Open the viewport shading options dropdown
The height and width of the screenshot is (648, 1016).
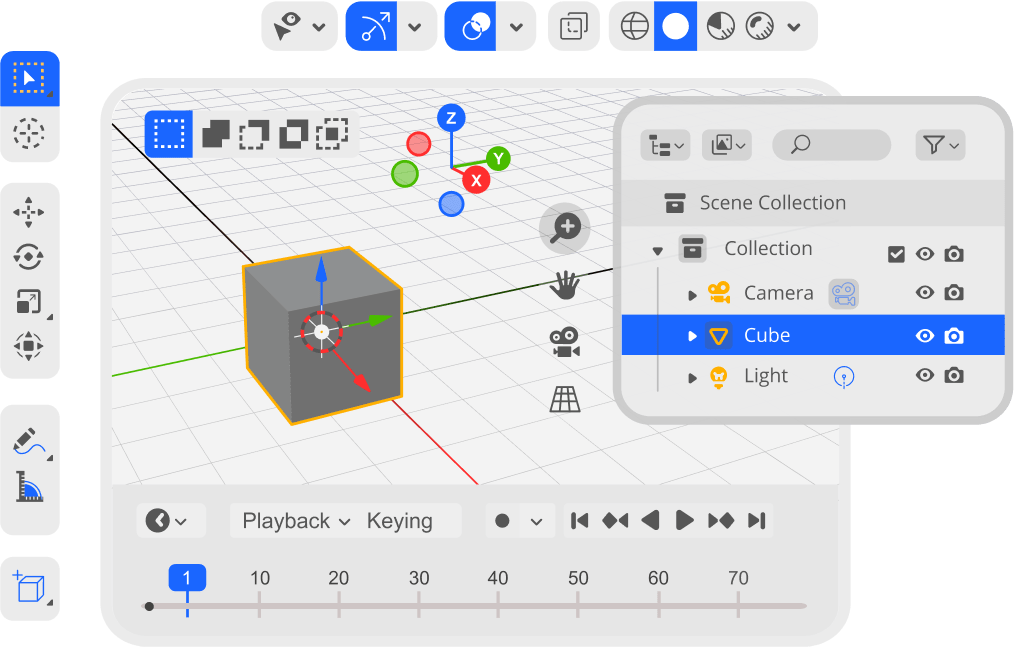(x=794, y=26)
